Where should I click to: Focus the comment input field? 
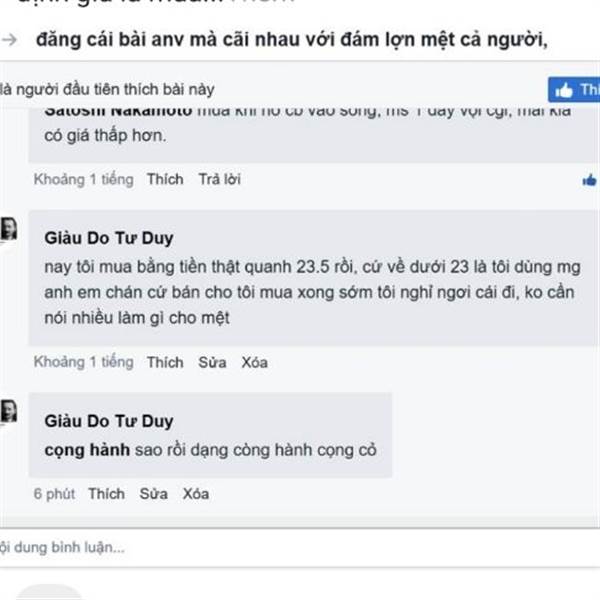click(300, 548)
